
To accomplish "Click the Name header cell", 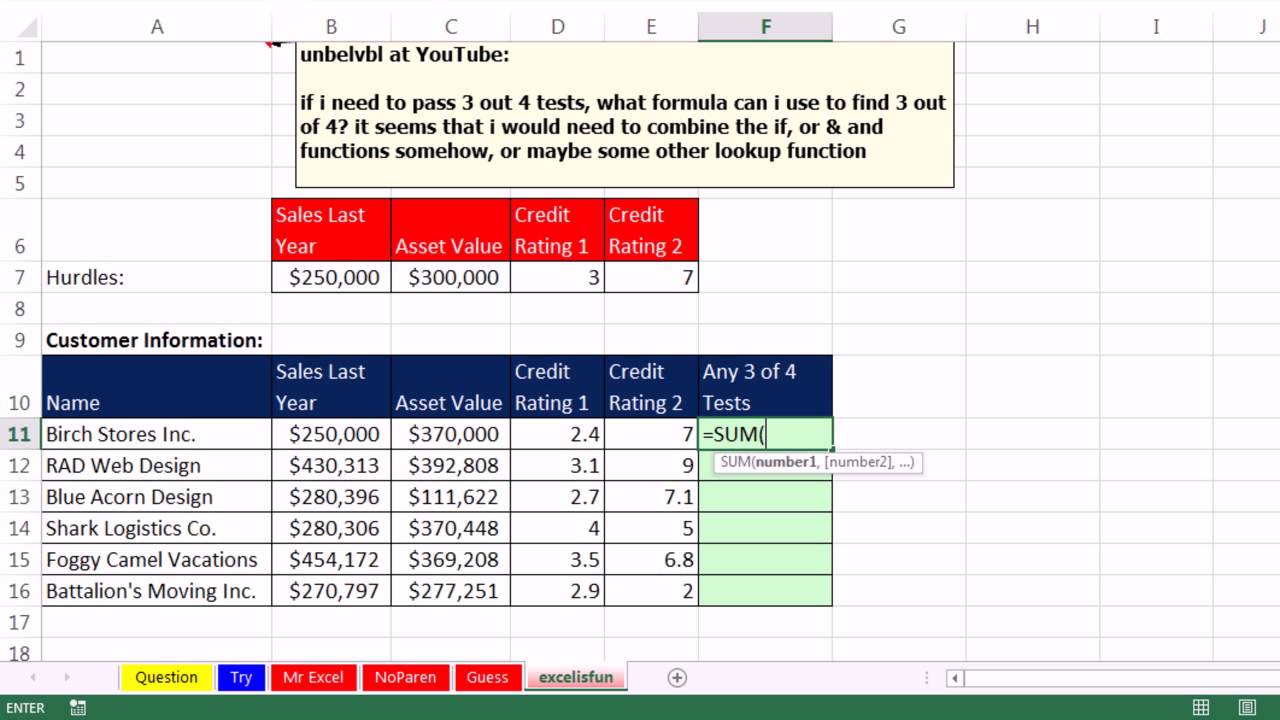I will click(x=157, y=387).
